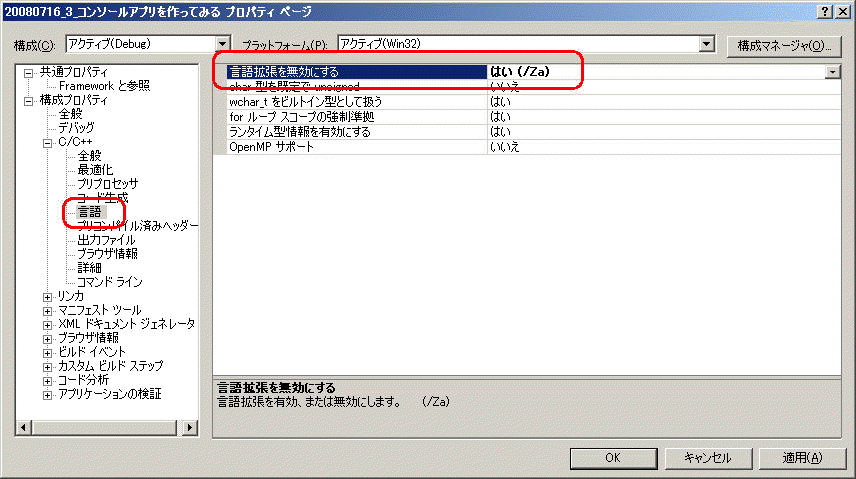Open the 構成 (Configuration) dropdown

[223, 44]
